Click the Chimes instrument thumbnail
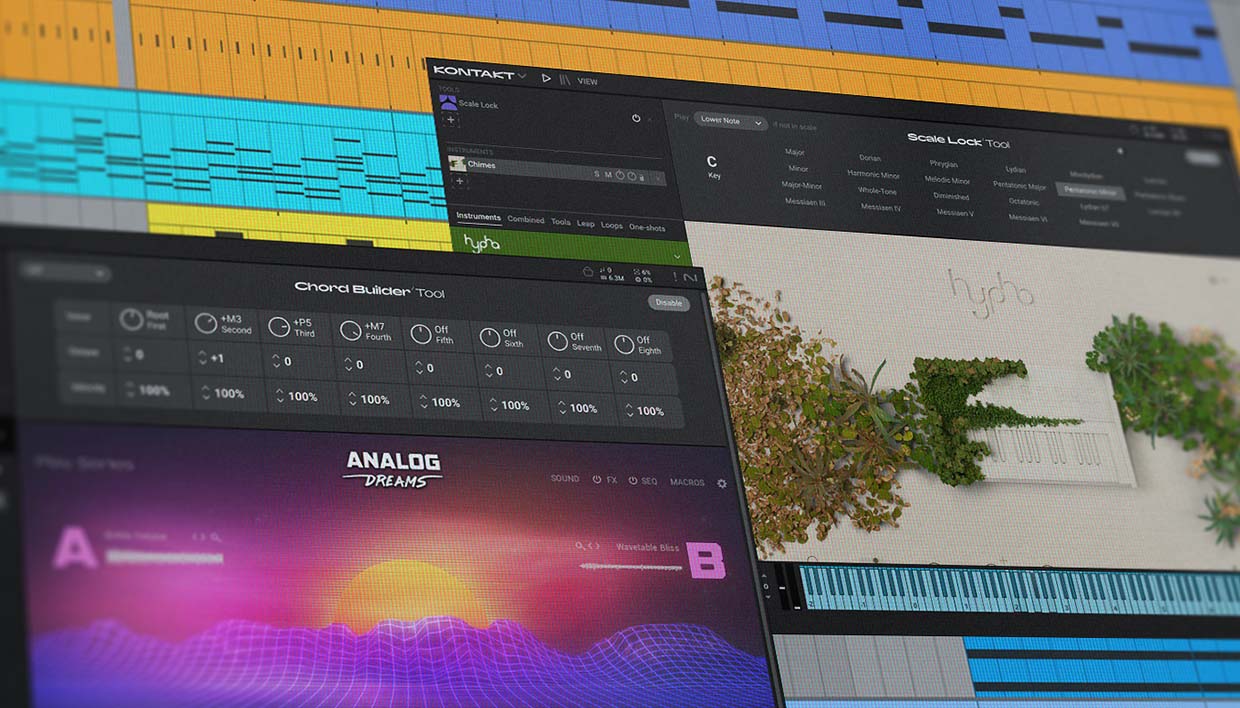1240x708 pixels. (457, 164)
